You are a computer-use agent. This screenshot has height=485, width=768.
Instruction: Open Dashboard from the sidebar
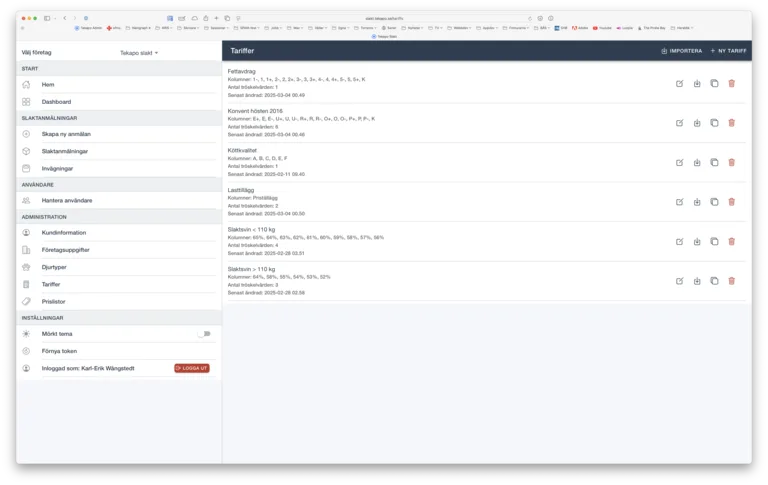119,102
